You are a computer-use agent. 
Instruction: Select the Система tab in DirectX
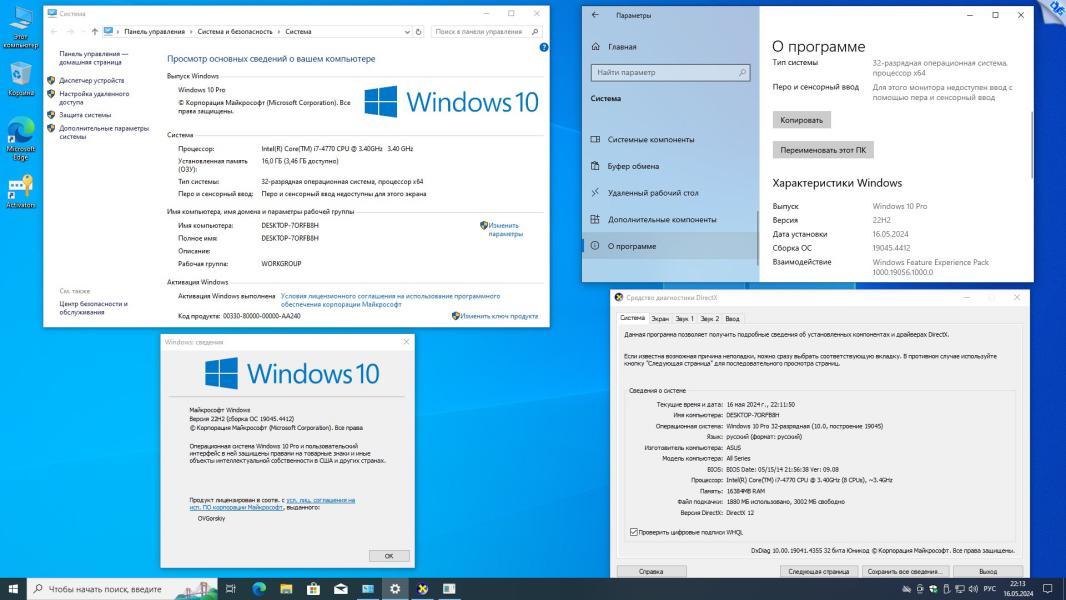pos(632,318)
